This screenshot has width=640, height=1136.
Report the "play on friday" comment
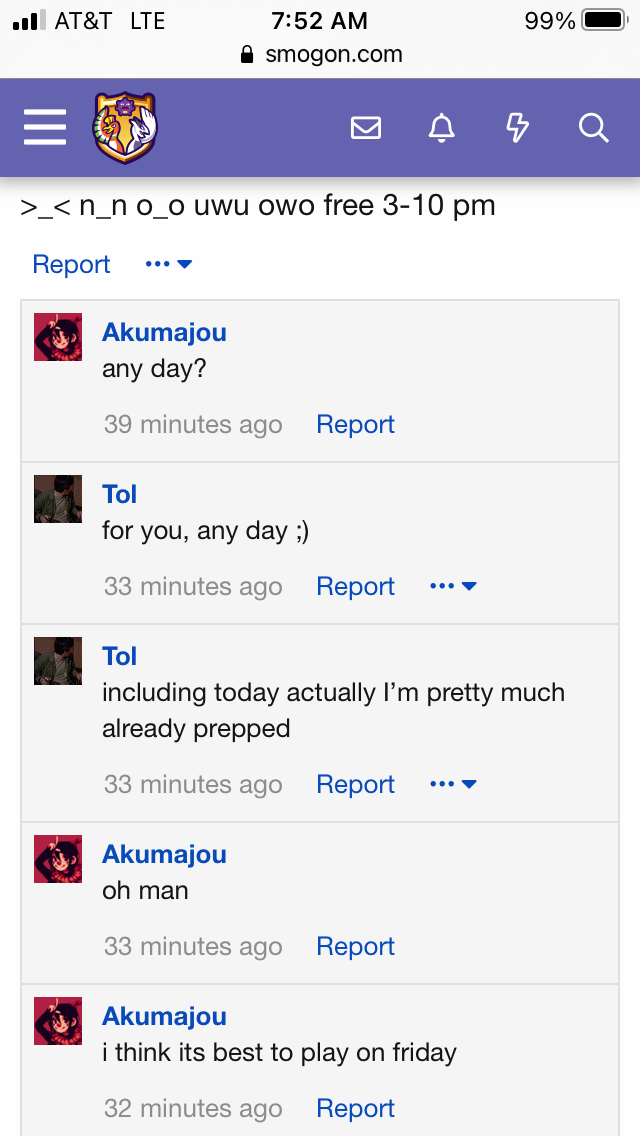click(x=355, y=1108)
